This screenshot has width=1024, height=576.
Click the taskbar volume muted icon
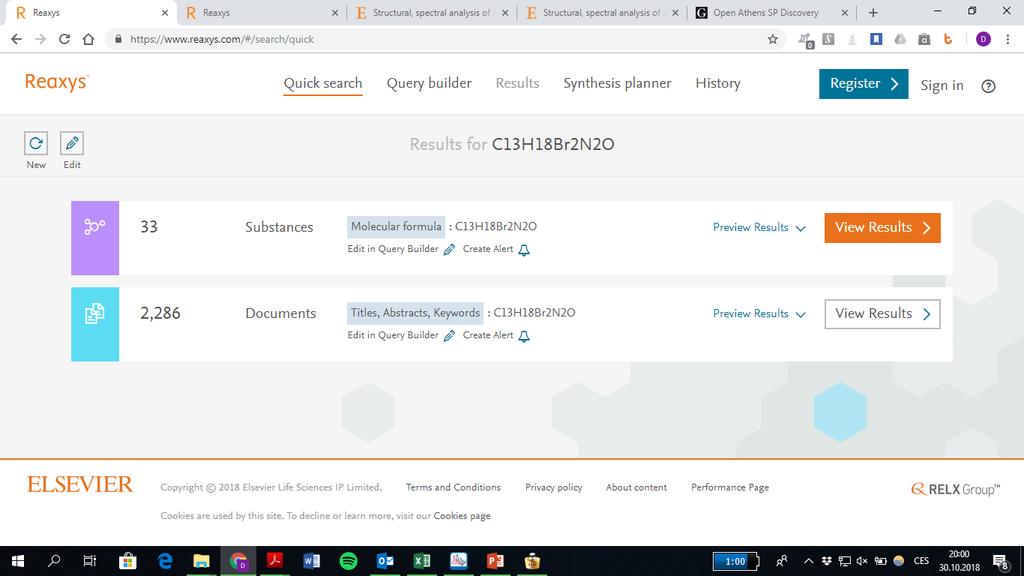click(862, 561)
